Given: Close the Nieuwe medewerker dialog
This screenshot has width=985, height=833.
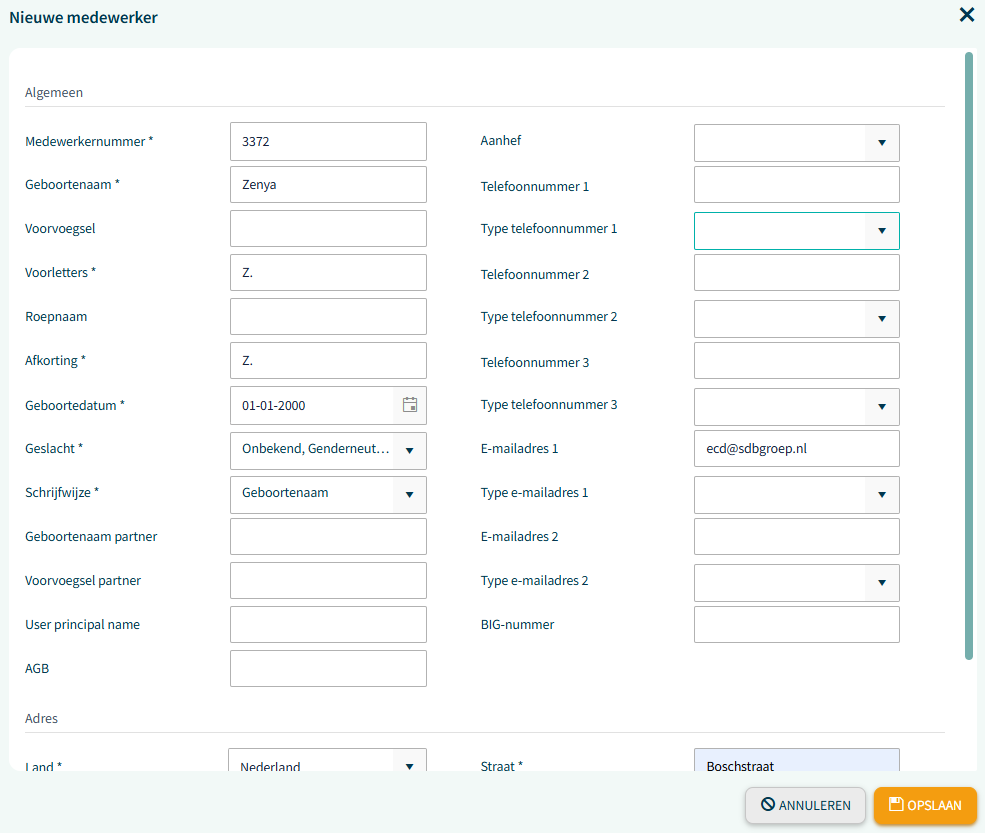Looking at the screenshot, I should tap(966, 15).
